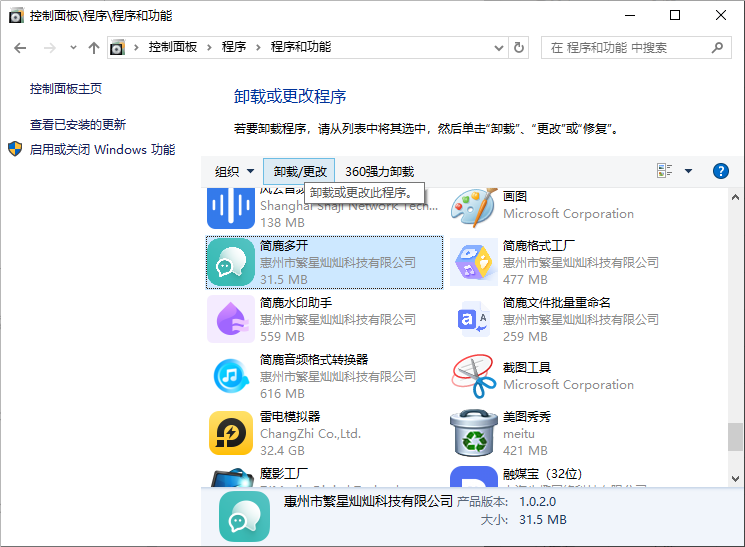
Task: Click the 画图 paint palette icon
Action: pyautogui.click(x=474, y=208)
